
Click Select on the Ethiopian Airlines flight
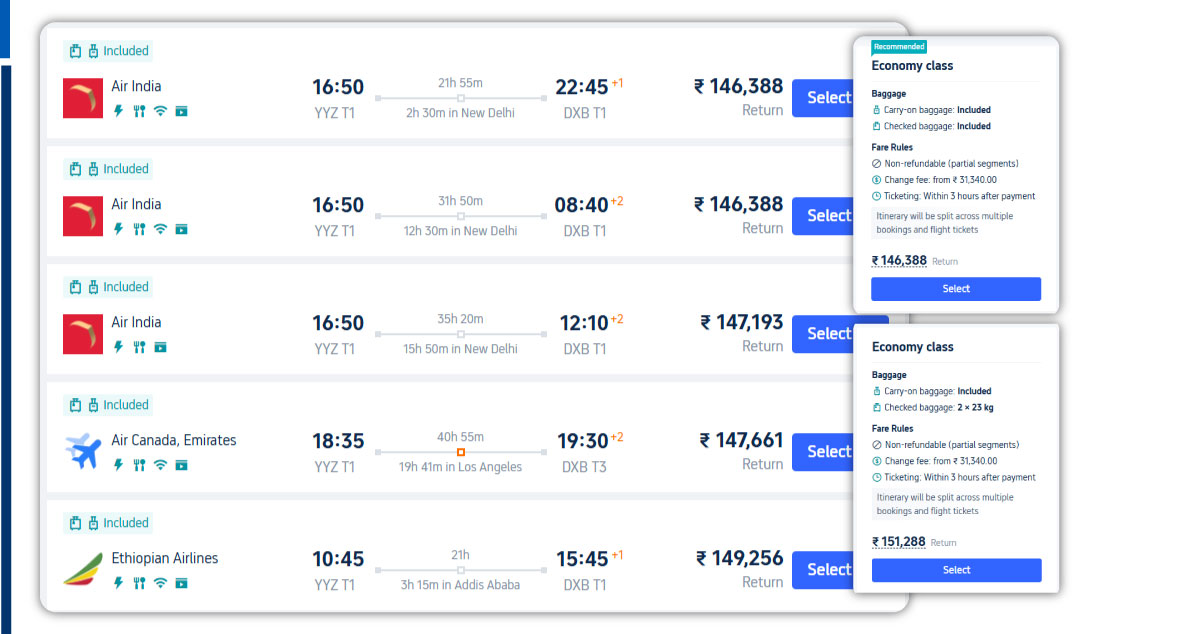[832, 569]
